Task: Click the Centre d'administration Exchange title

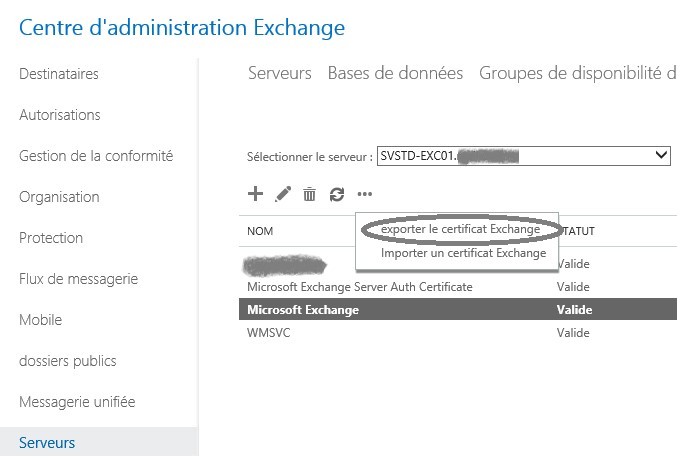Action: pyautogui.click(x=182, y=28)
